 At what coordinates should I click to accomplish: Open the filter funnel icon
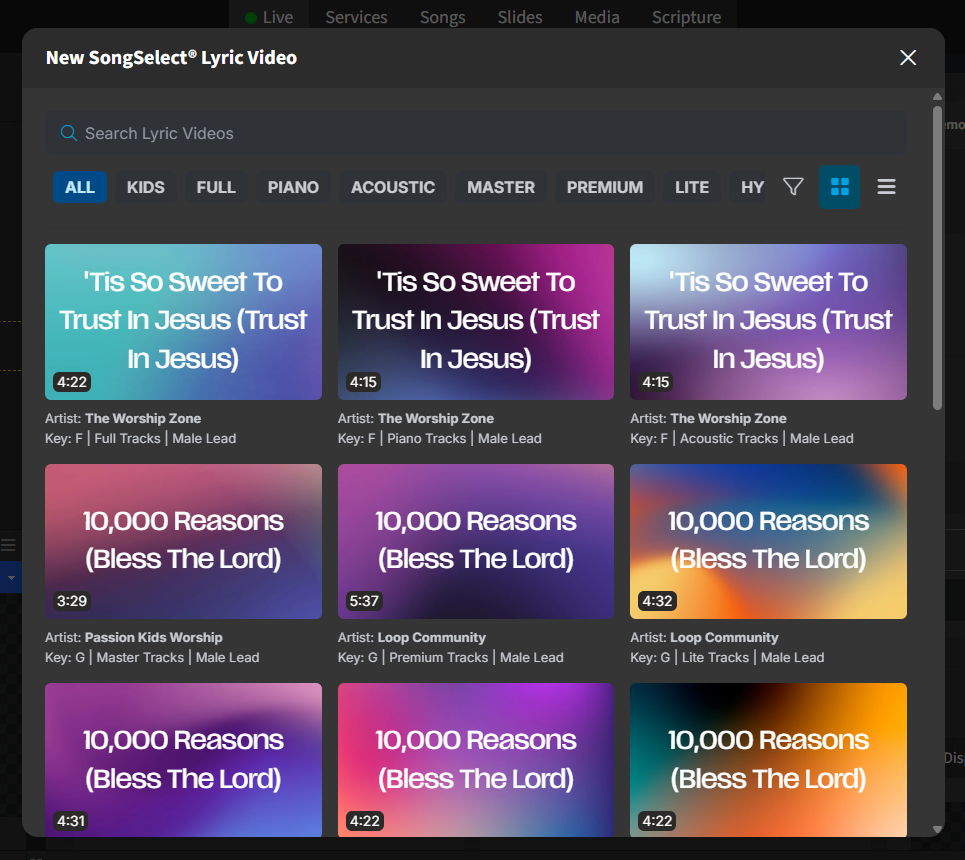(793, 187)
